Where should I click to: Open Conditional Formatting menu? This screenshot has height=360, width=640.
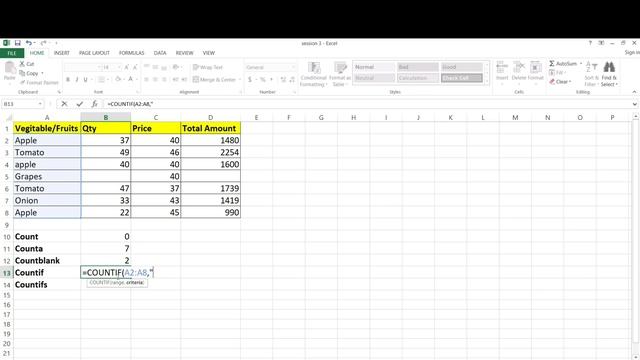(x=313, y=74)
